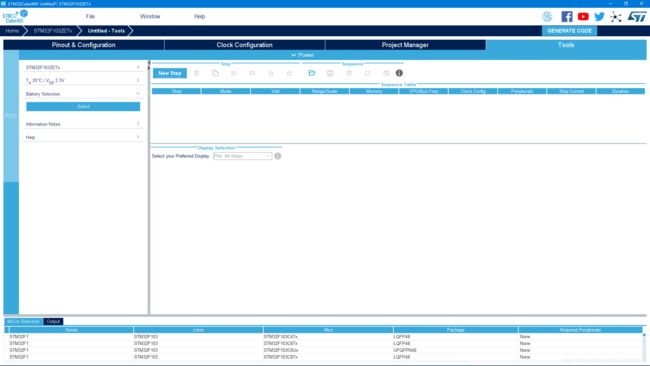Click the sequence log icon before info
Image resolution: width=650 pixels, height=366 pixels.
[x=386, y=73]
